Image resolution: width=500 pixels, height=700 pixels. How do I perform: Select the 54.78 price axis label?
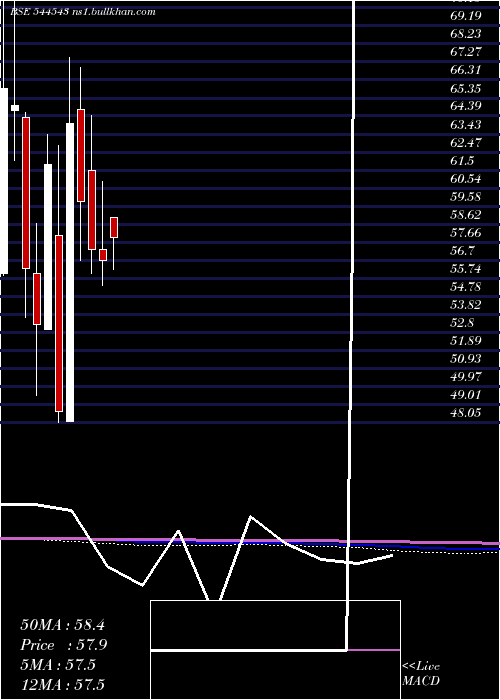(466, 287)
